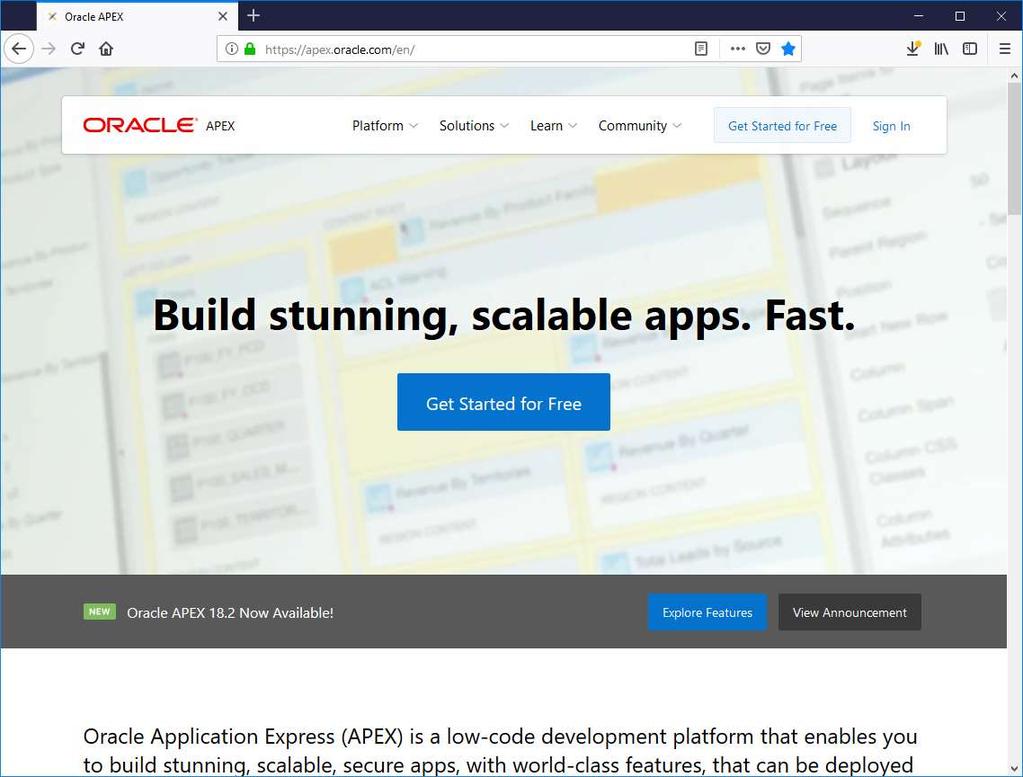Click the View Announcement button
The image size is (1023, 777).
pos(849,612)
